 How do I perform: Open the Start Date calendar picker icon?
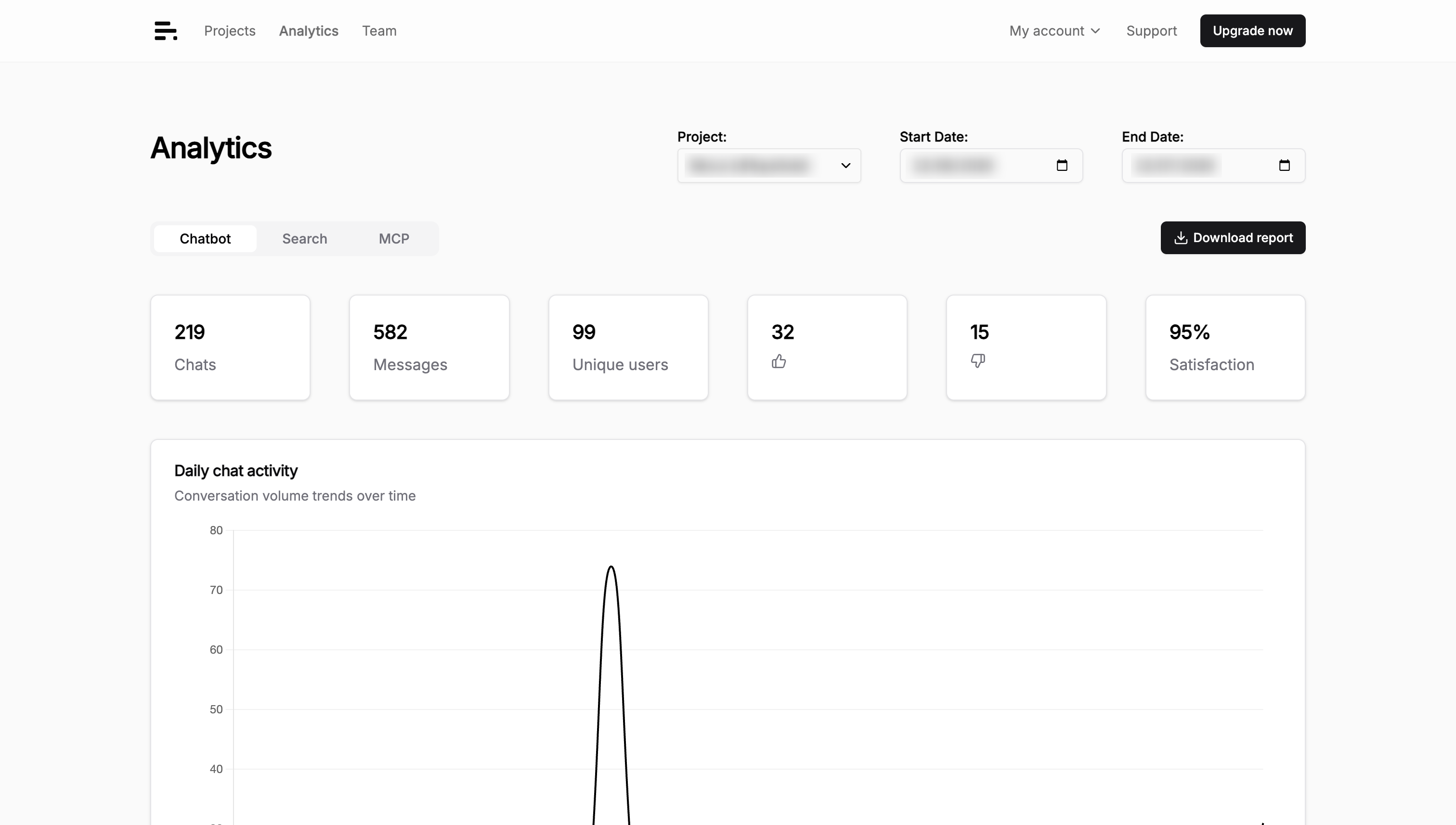pos(1062,166)
